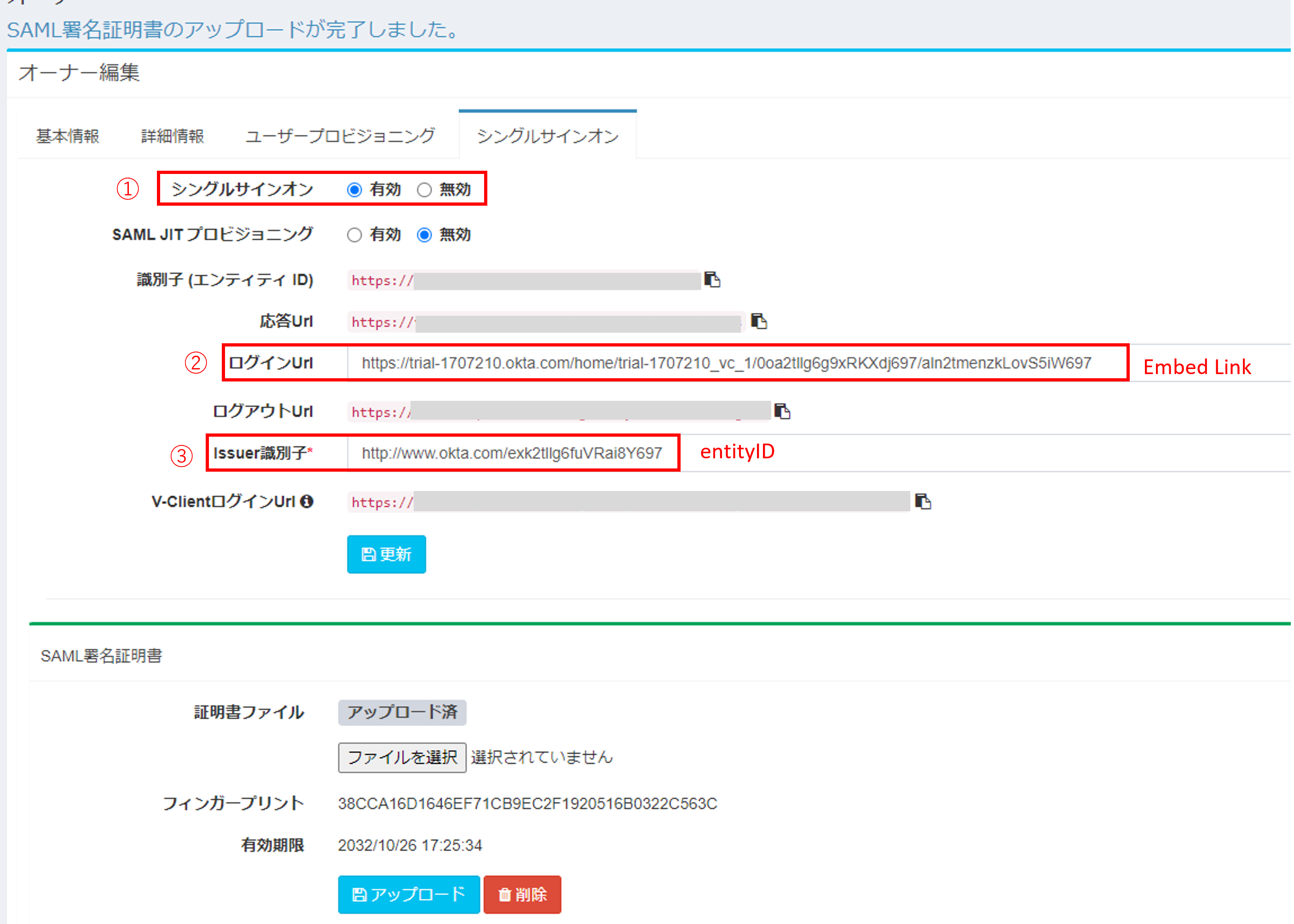Click the アップロード certificate button
Viewport: 1294px width, 924px height.
coord(409,895)
